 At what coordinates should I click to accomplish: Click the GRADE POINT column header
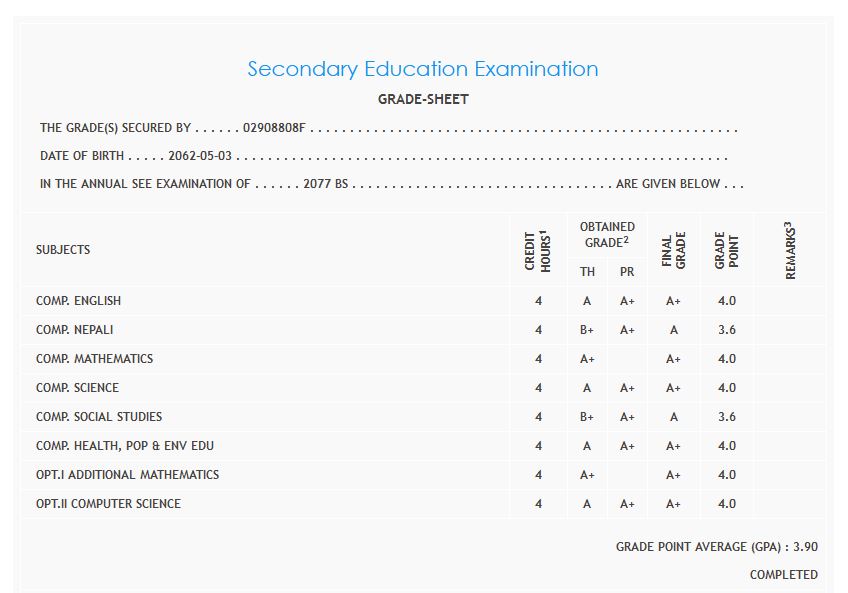click(x=726, y=250)
